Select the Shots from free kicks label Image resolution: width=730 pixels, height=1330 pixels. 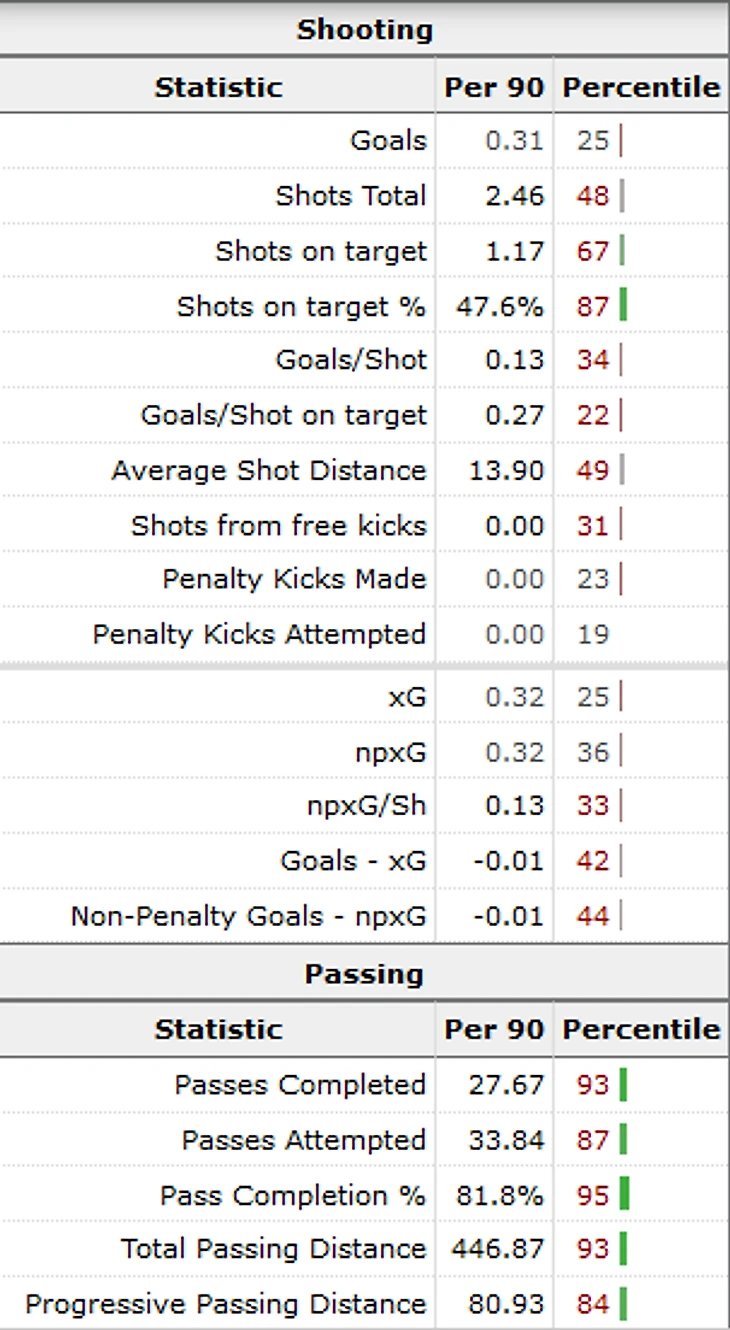(x=278, y=525)
